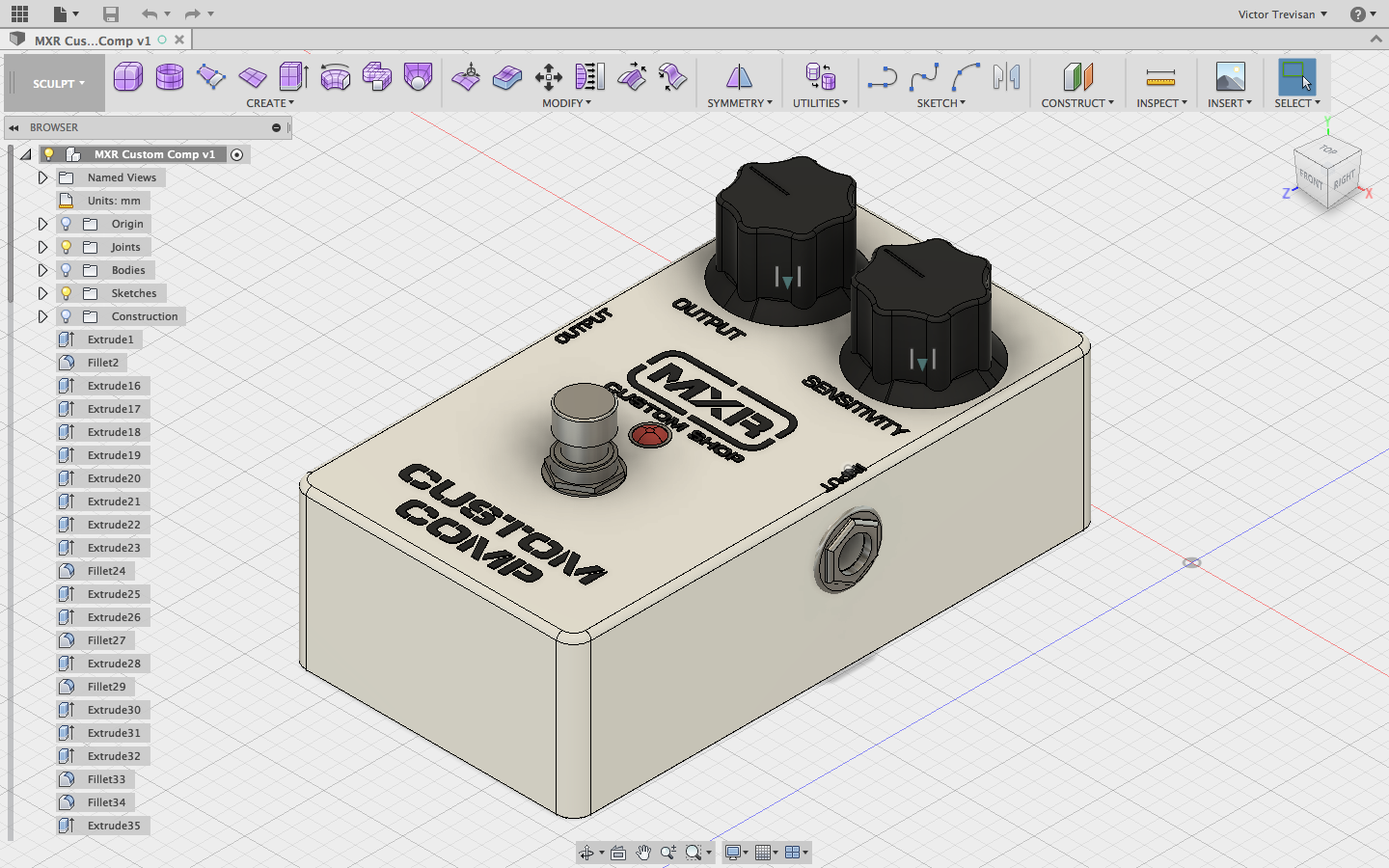The height and width of the screenshot is (868, 1389).
Task: Select the Revolve create tool
Action: tap(335, 77)
